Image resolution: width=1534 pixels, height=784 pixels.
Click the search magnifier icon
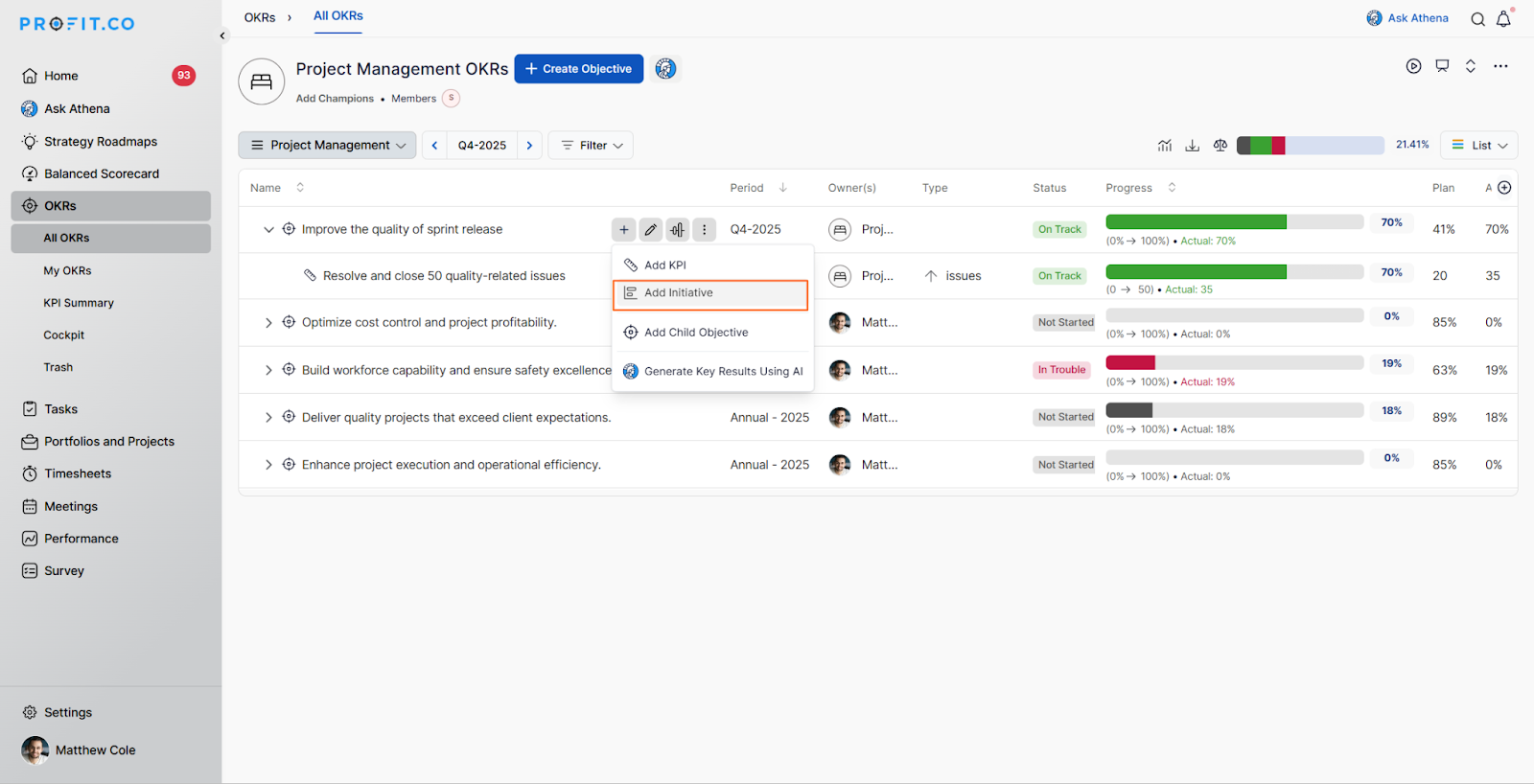click(x=1477, y=19)
